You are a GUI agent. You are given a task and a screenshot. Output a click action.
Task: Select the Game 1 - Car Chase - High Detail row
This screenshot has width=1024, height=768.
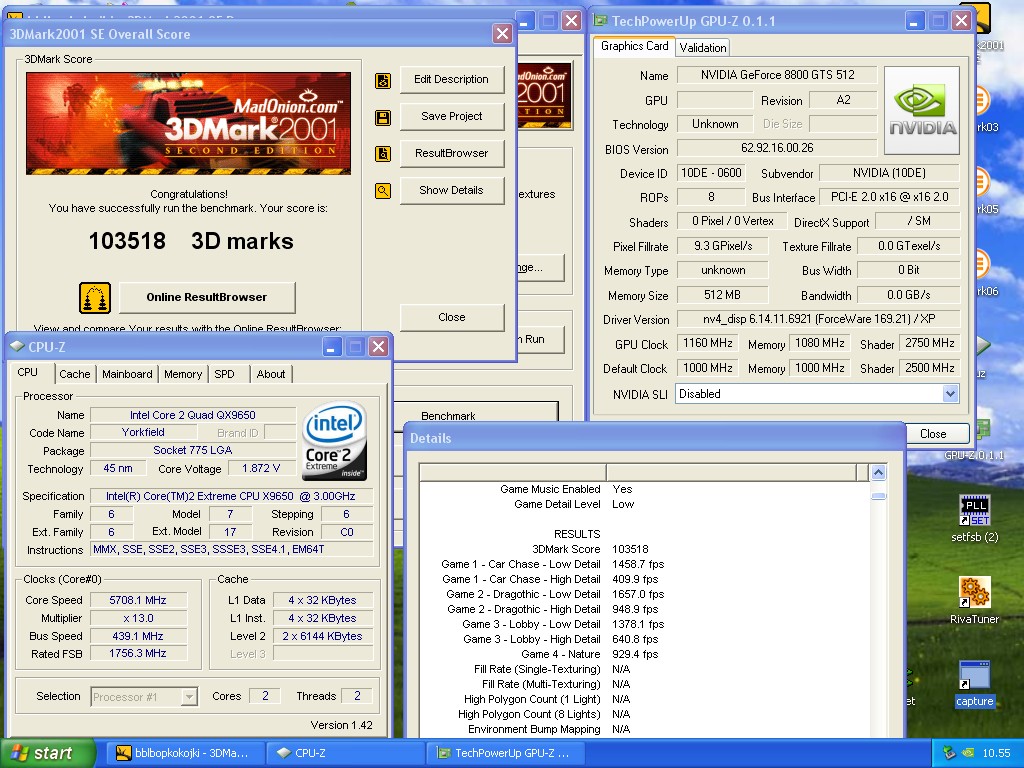[x=645, y=579]
